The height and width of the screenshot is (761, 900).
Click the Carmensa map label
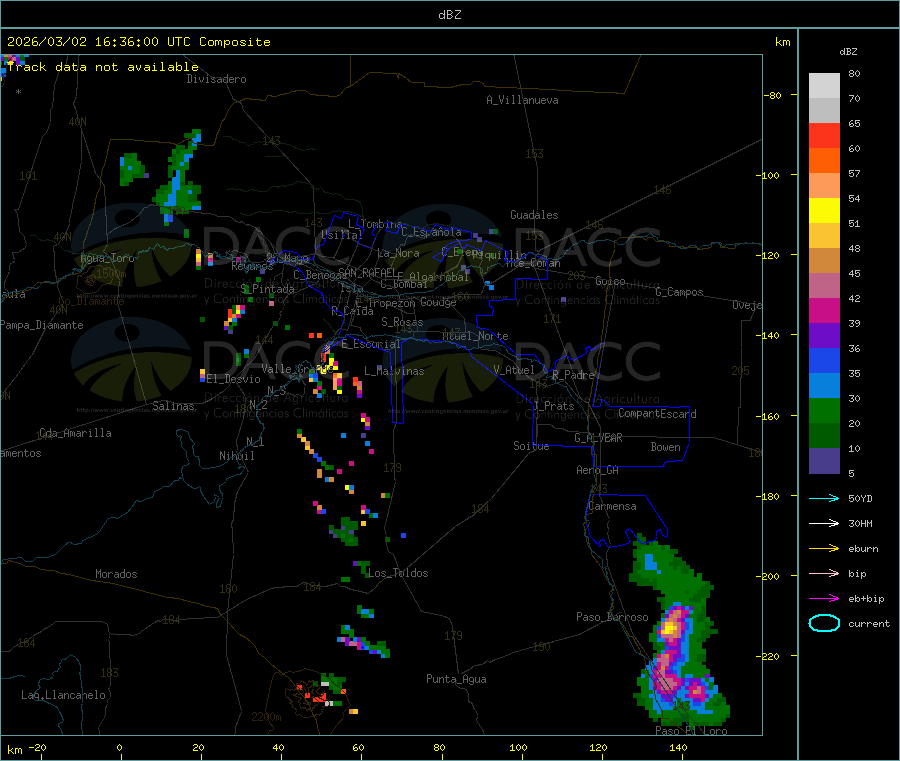[x=612, y=506]
